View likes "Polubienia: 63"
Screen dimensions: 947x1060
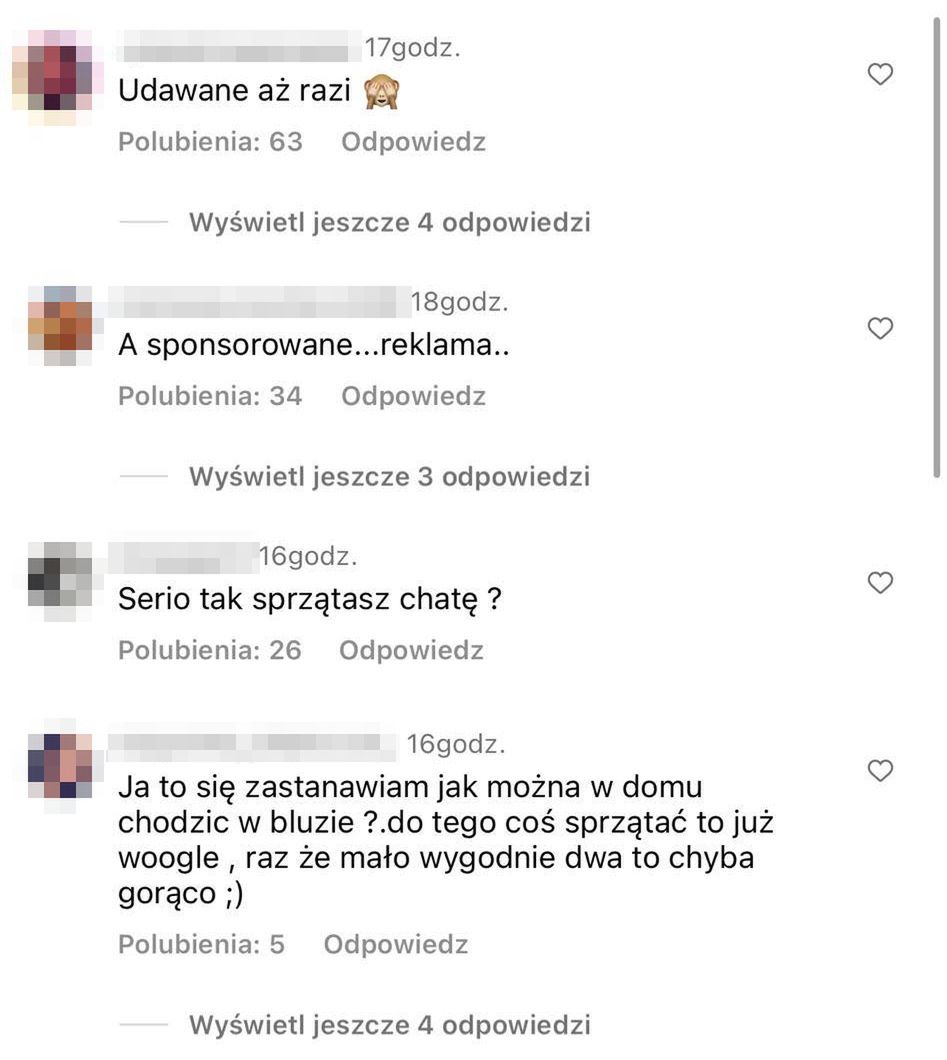point(210,142)
